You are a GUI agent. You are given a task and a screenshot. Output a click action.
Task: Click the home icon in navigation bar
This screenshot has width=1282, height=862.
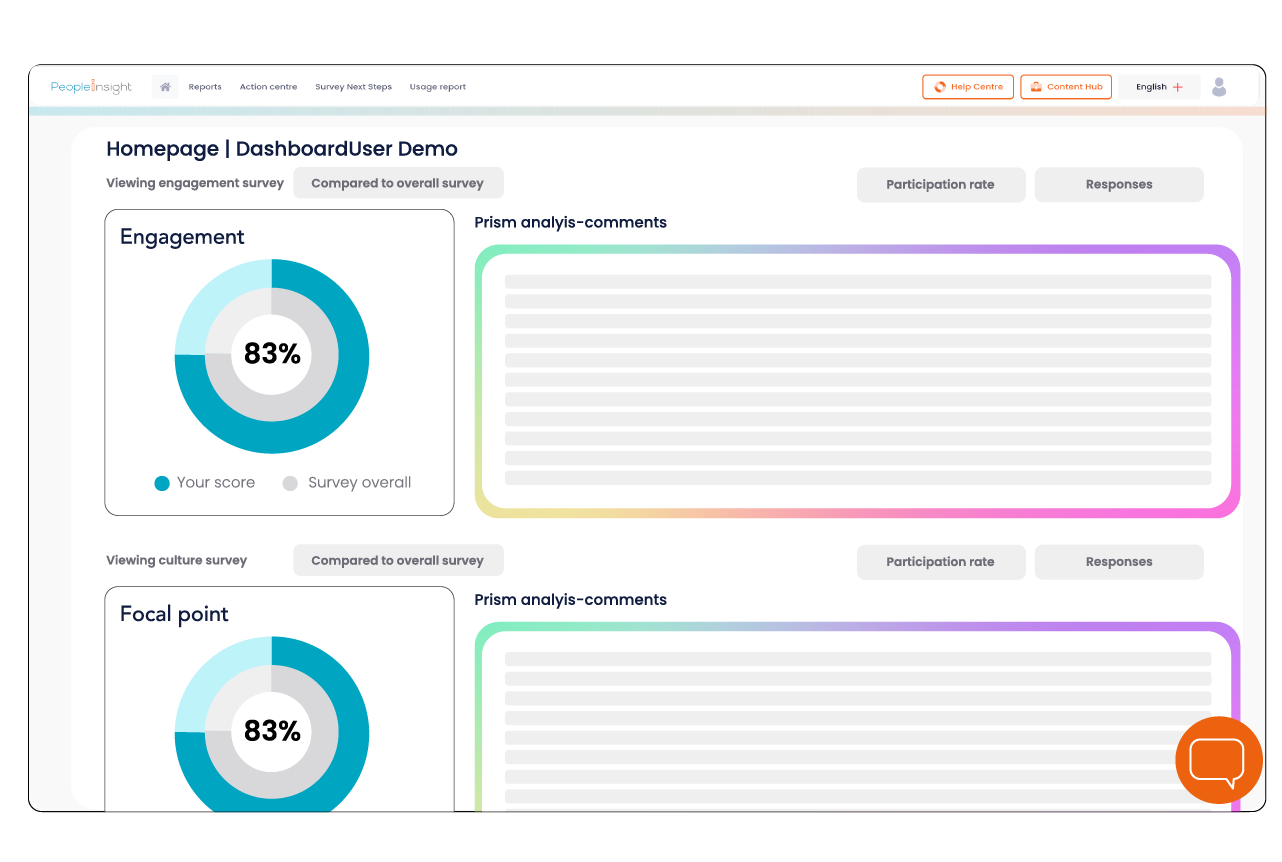[165, 87]
